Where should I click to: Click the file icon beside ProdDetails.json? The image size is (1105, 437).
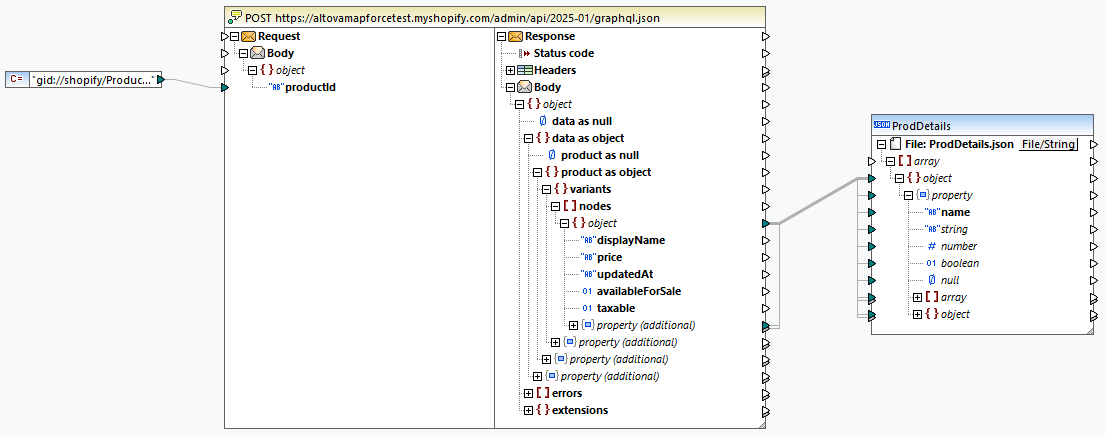[895, 144]
